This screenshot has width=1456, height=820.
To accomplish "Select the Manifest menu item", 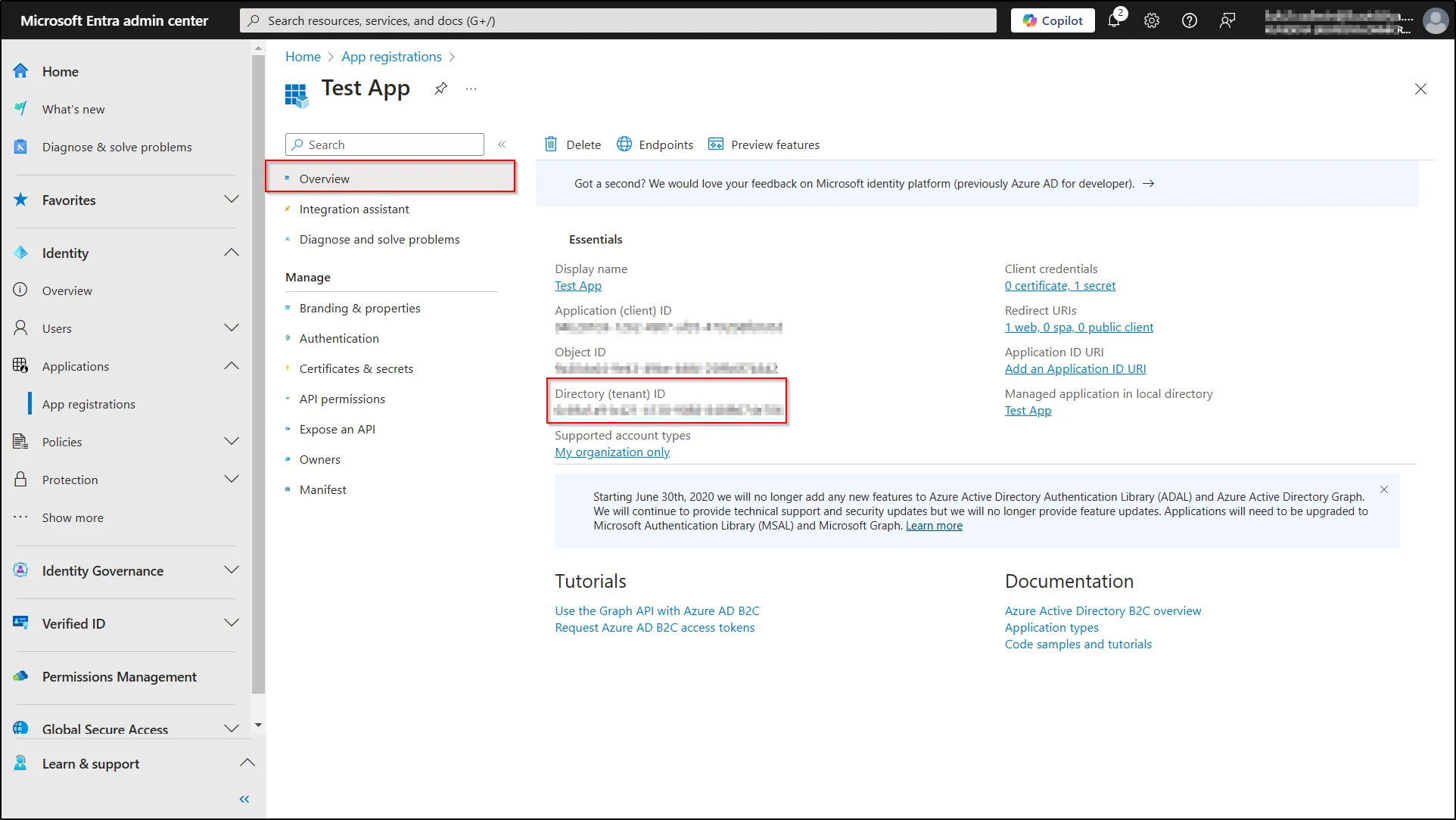I will pos(322,489).
